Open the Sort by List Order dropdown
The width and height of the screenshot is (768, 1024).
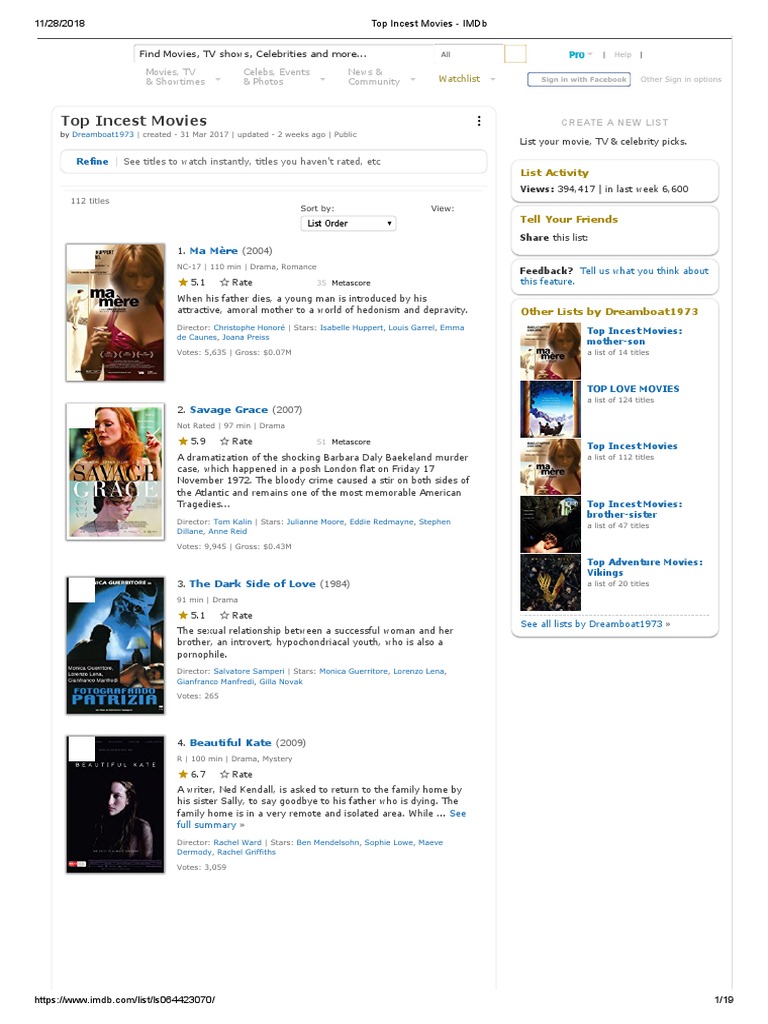point(348,223)
